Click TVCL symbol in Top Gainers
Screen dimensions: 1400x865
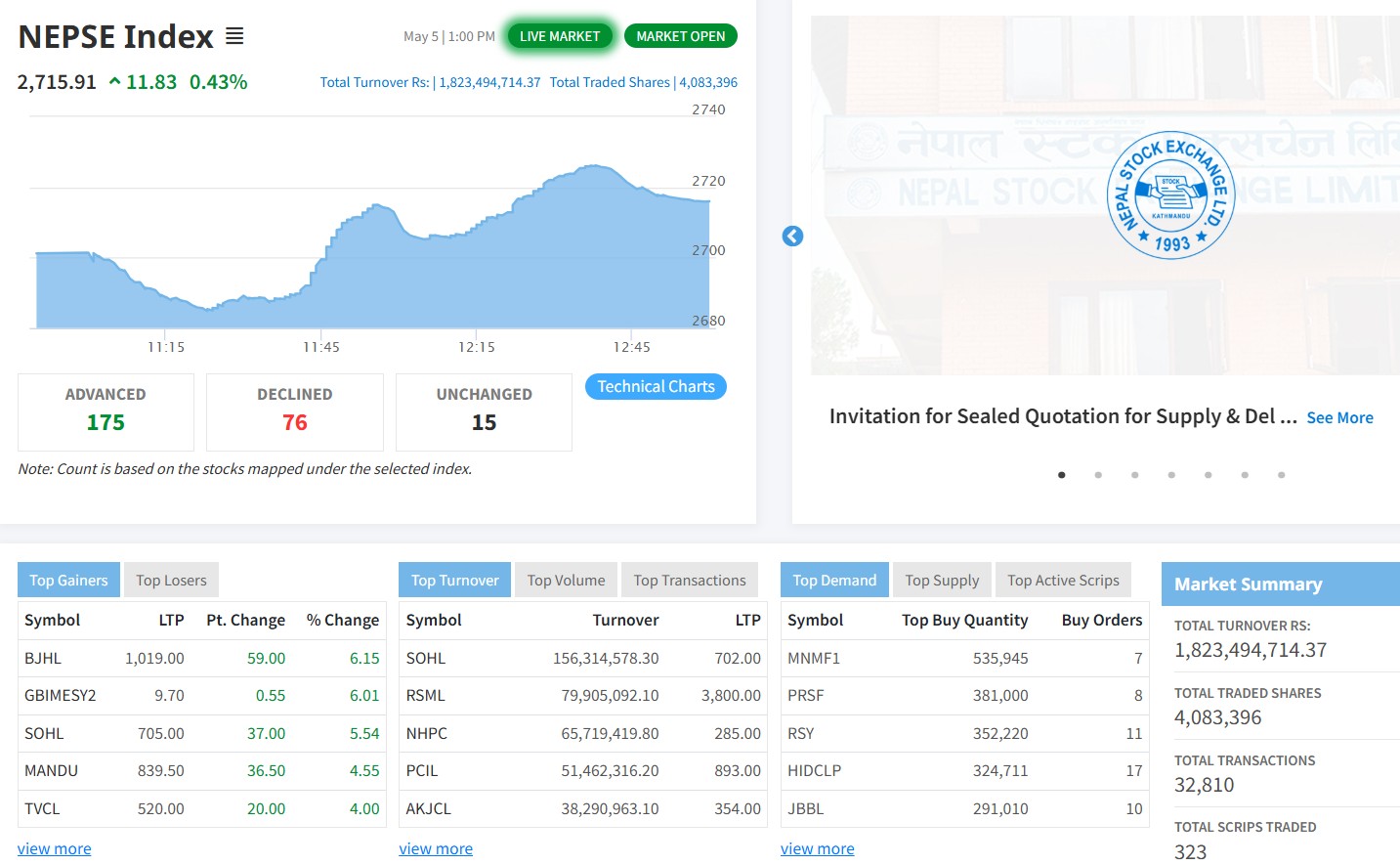point(42,809)
